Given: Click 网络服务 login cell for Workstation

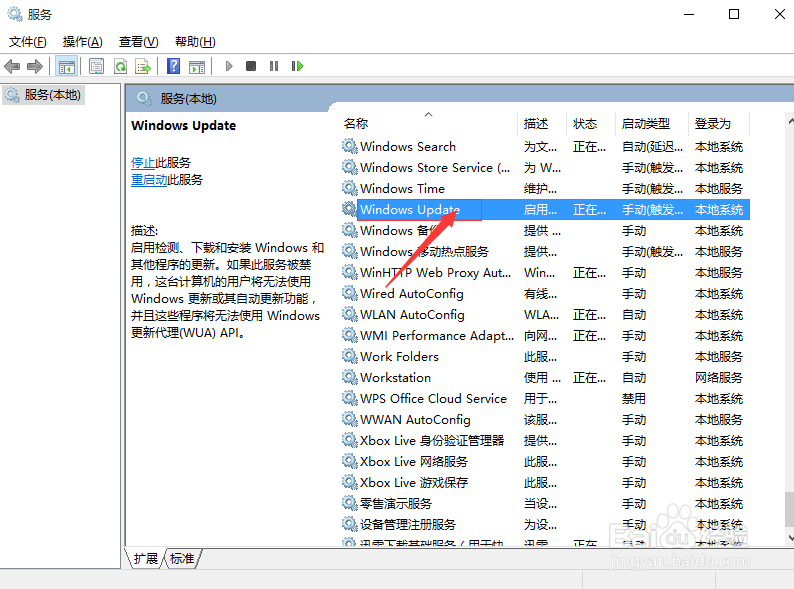Looking at the screenshot, I should [x=719, y=378].
